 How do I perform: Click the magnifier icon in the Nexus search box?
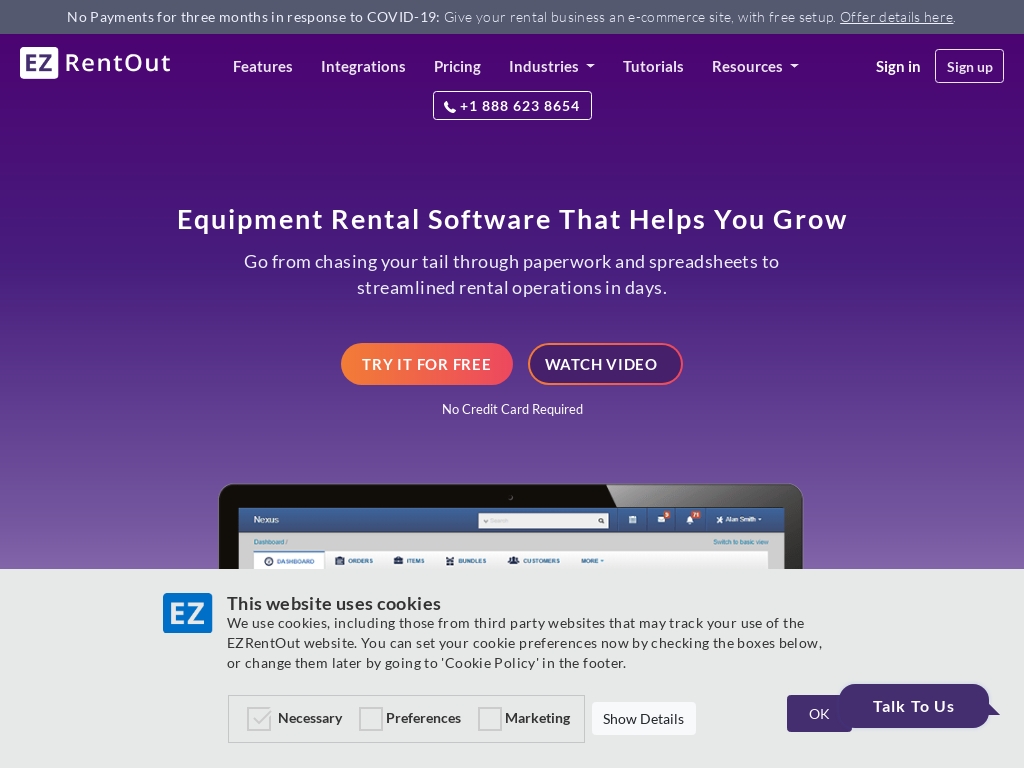[x=601, y=520]
